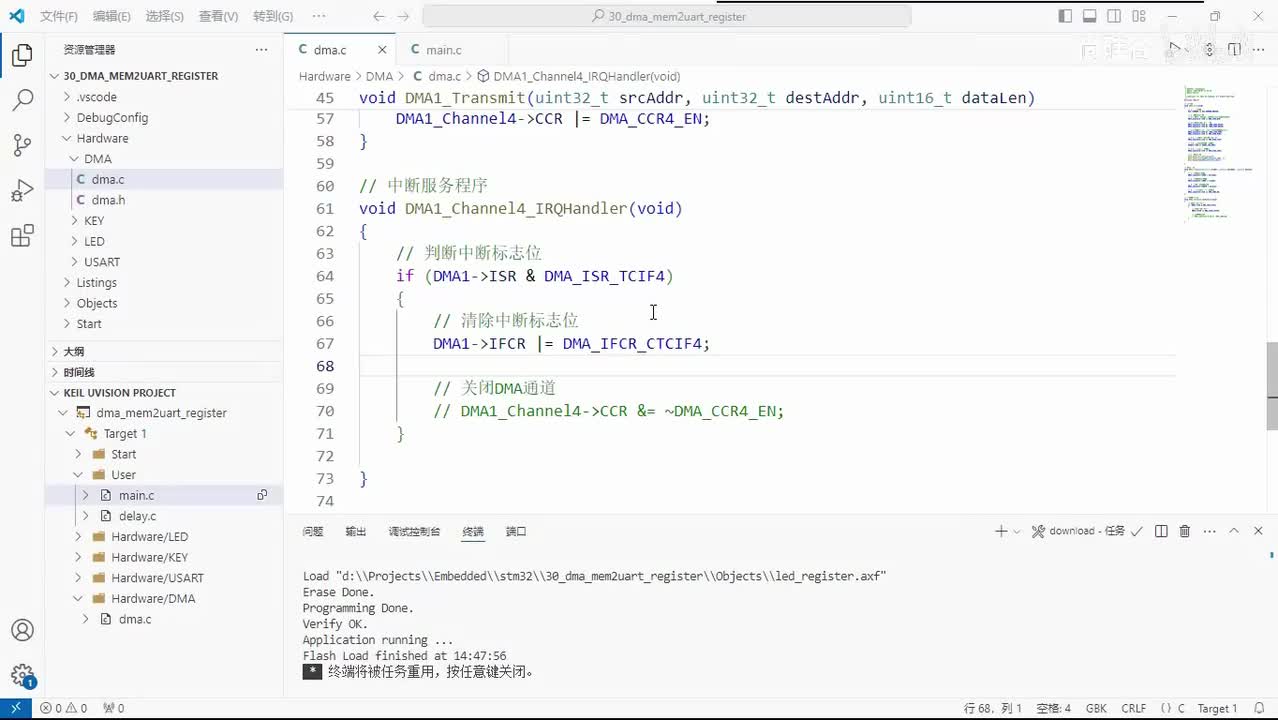Viewport: 1278px width, 720px height.
Task: Switch to the 端口 panel tab
Action: coord(516,532)
